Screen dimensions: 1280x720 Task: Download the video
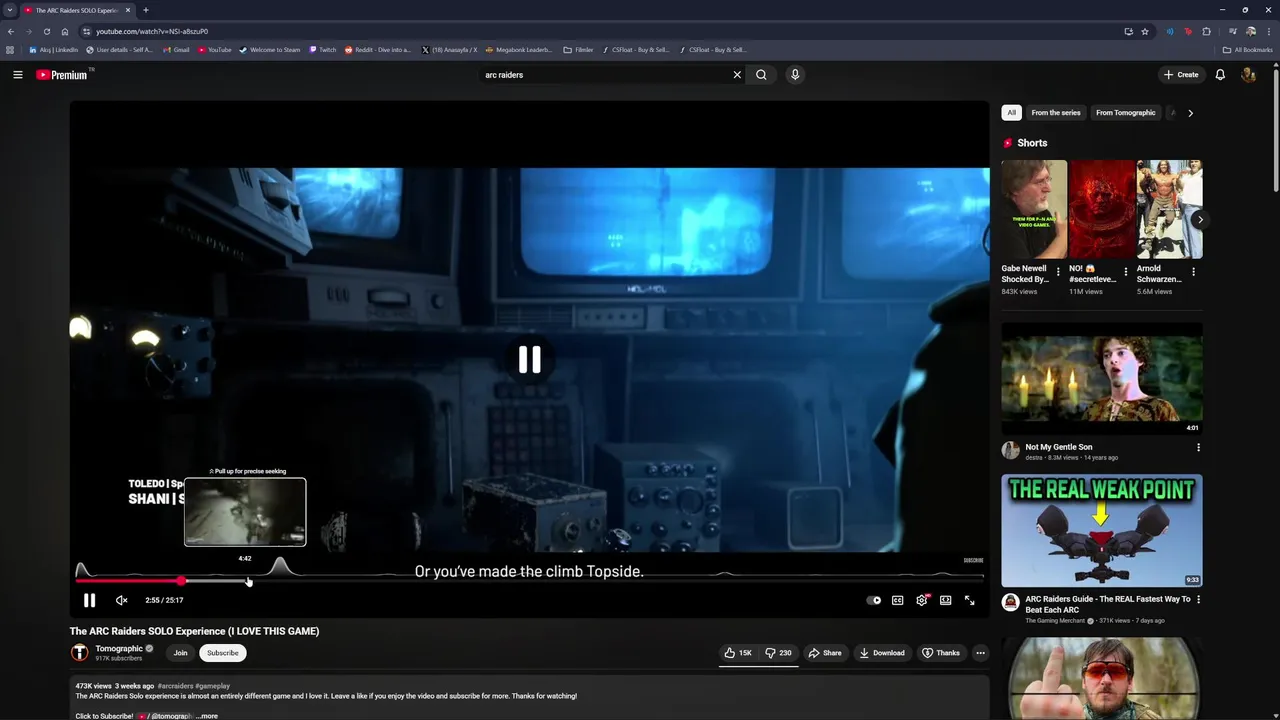[881, 653]
